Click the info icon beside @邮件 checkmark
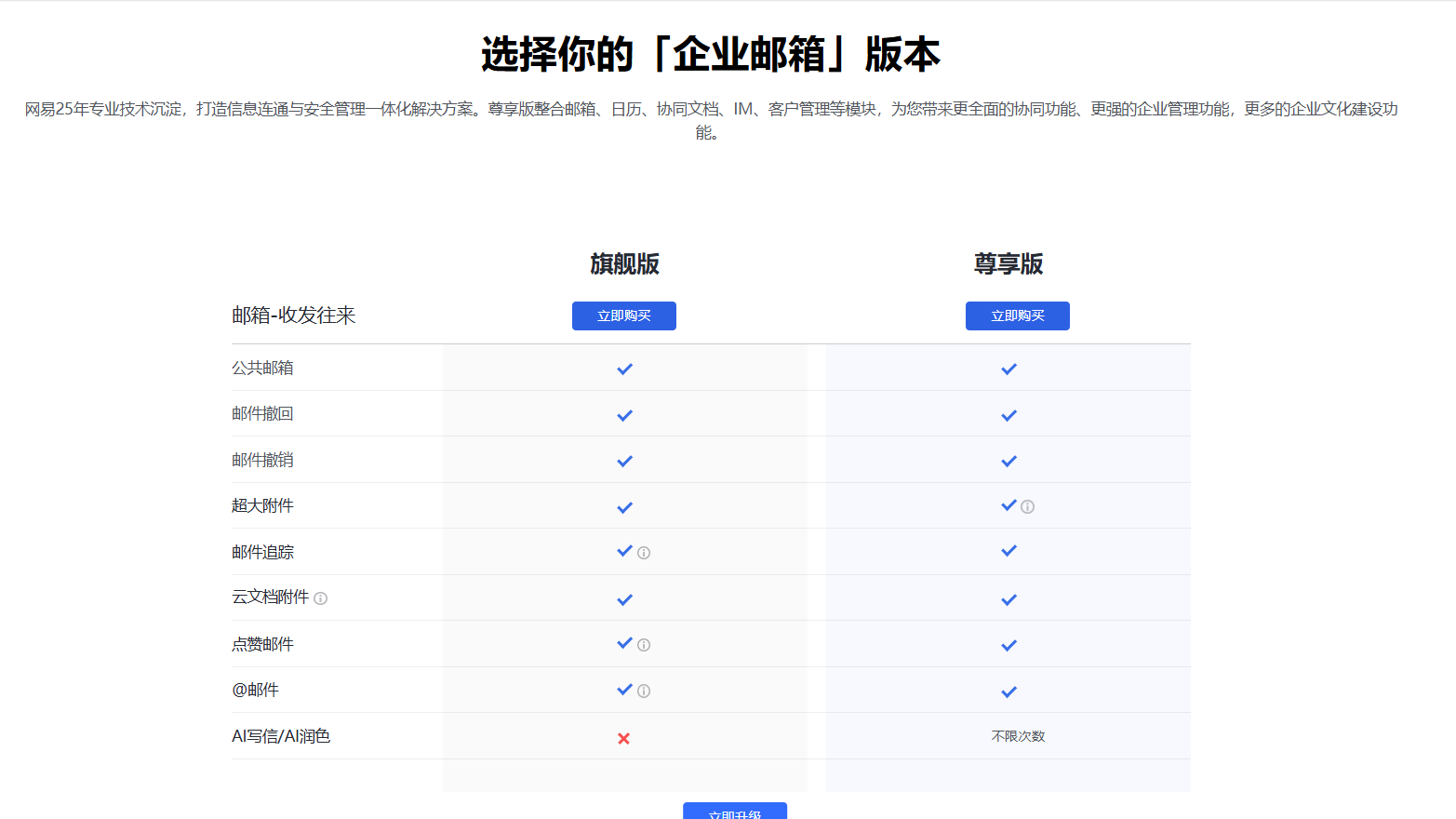Viewport: 1456px width, 819px height. [x=644, y=691]
